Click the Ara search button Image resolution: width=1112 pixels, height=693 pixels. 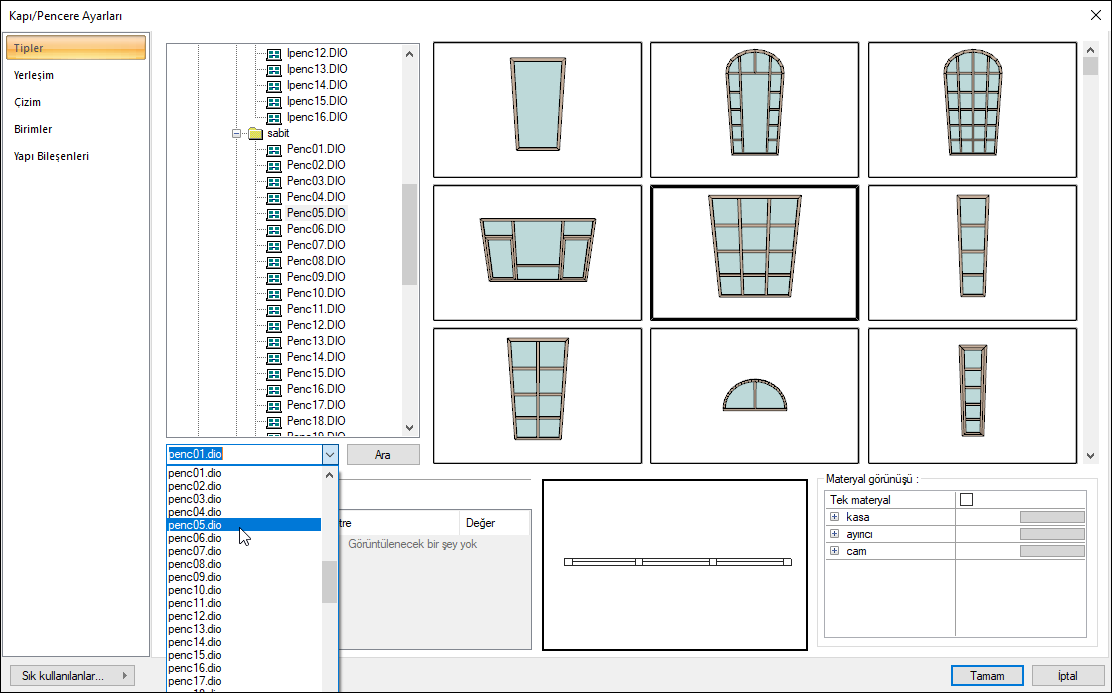(382, 455)
